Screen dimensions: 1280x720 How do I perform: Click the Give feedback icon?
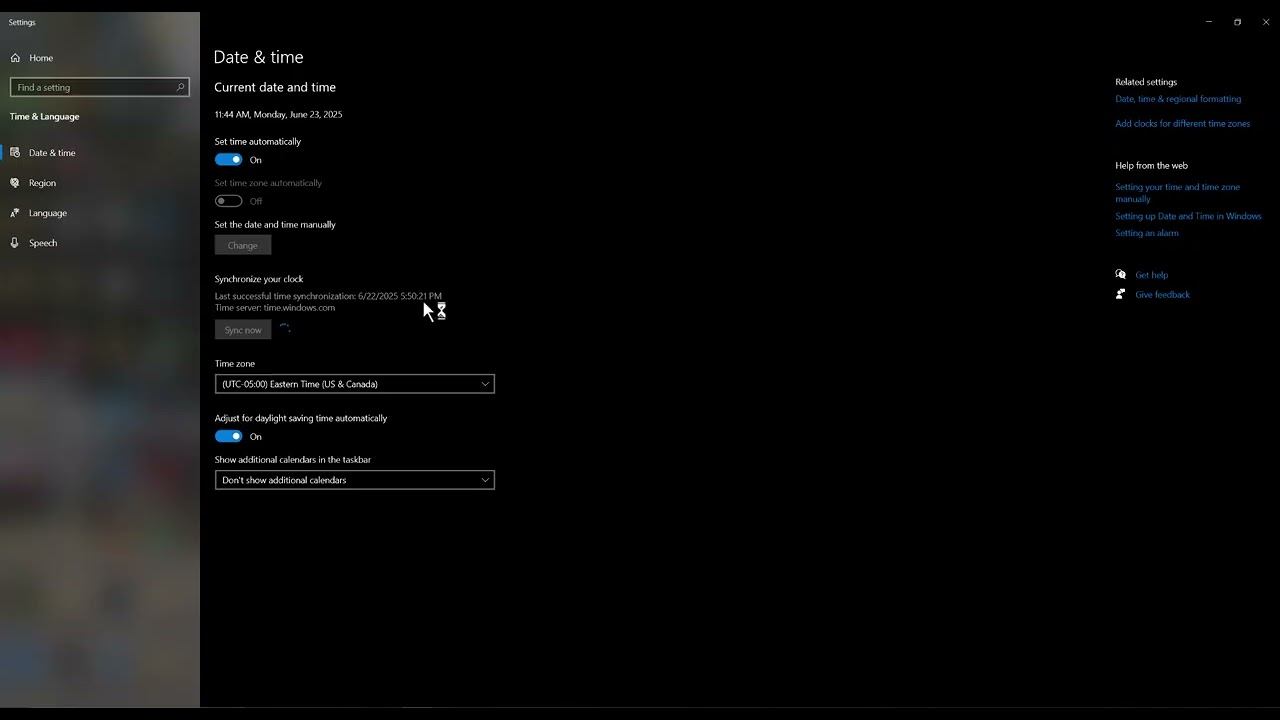click(1121, 294)
